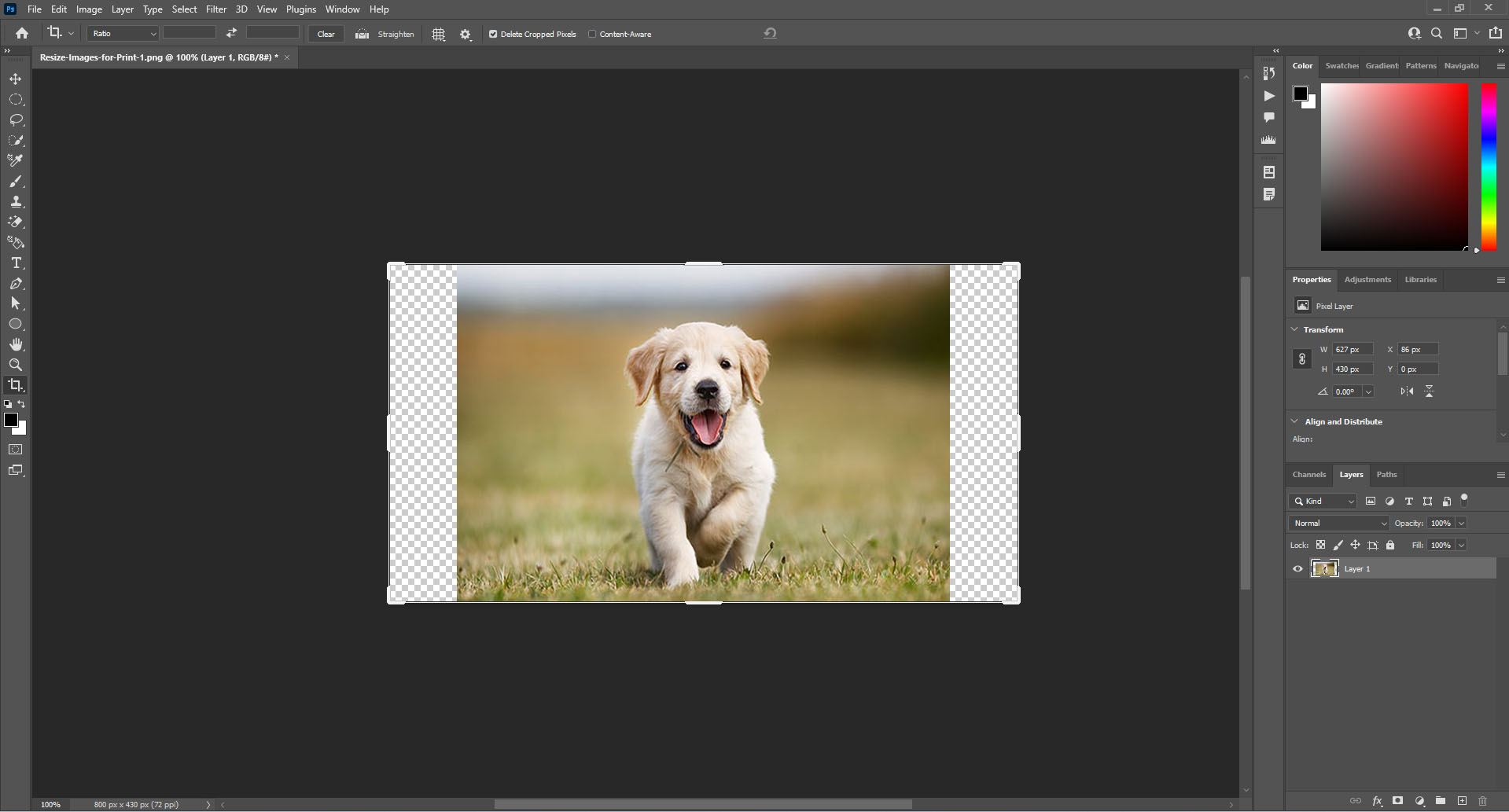Click the Straighten button in options bar
Screen dimensions: 1509x812
pyautogui.click(x=385, y=34)
